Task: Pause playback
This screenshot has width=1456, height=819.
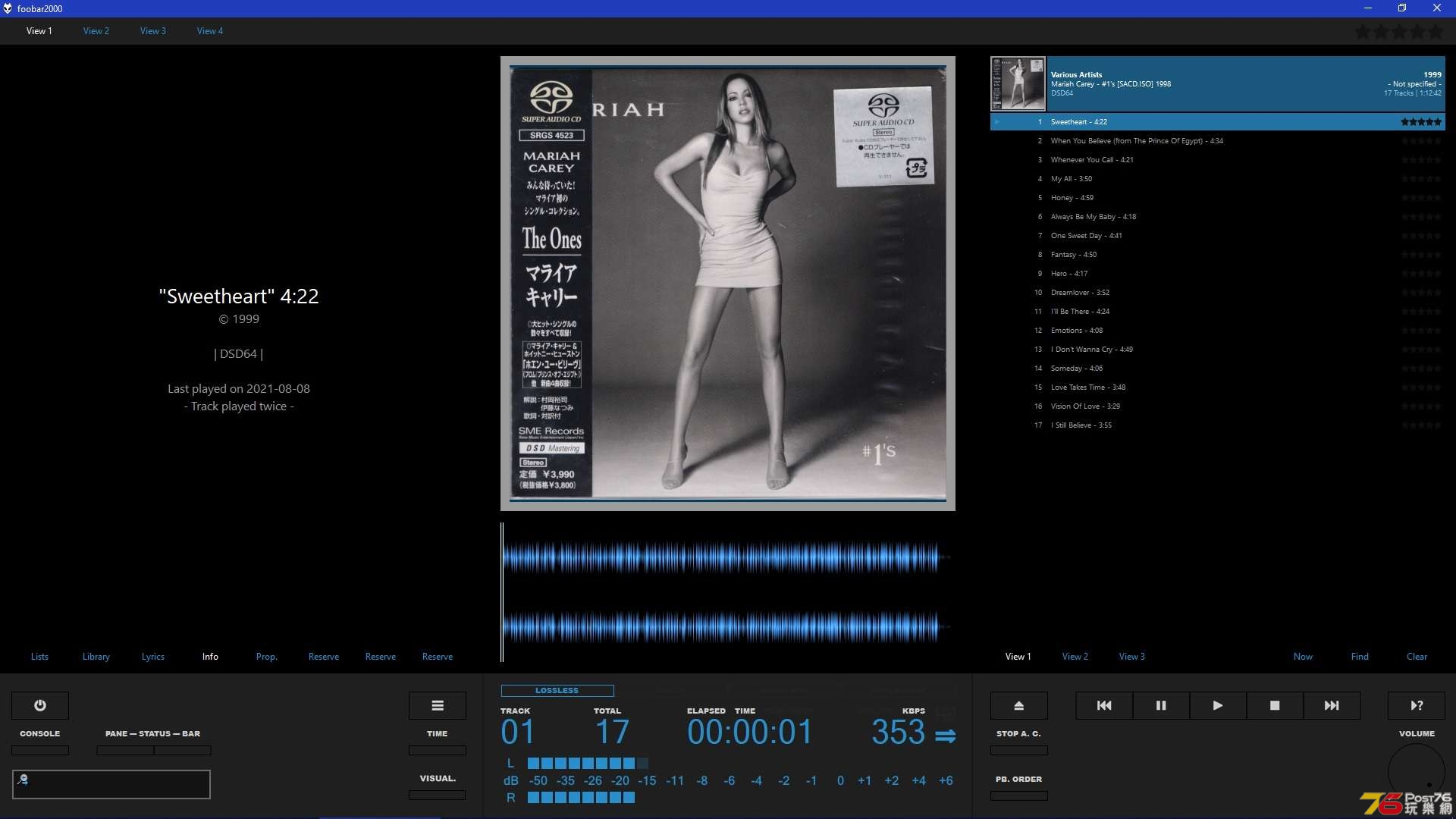Action: [x=1161, y=705]
